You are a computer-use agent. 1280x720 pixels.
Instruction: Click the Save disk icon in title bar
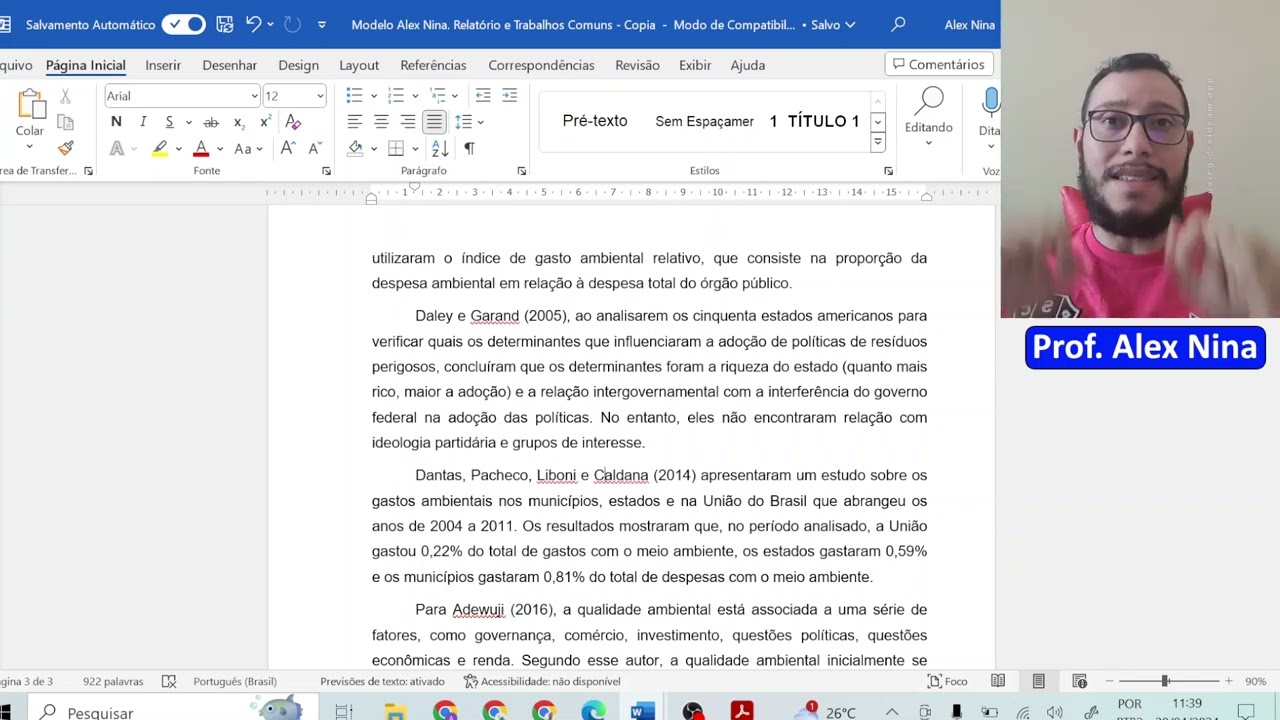pyautogui.click(x=225, y=24)
